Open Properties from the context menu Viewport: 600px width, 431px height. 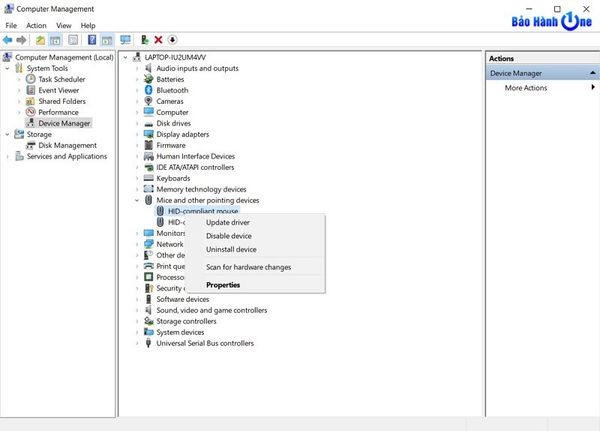tap(223, 284)
